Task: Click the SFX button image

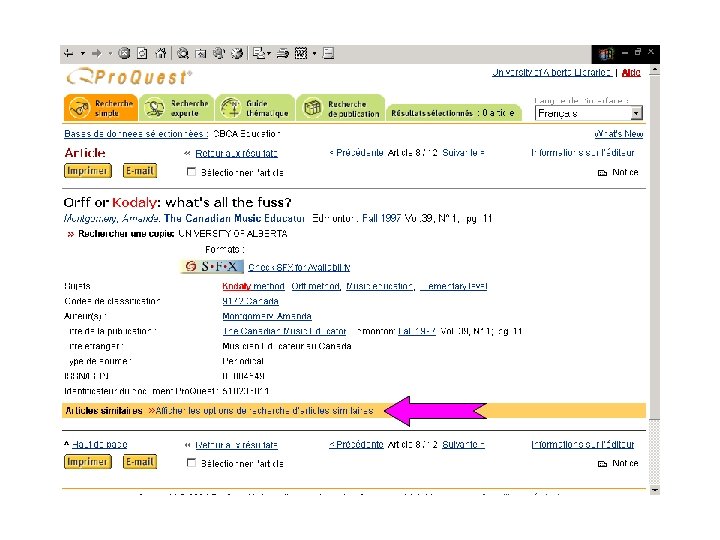Action: [212, 267]
